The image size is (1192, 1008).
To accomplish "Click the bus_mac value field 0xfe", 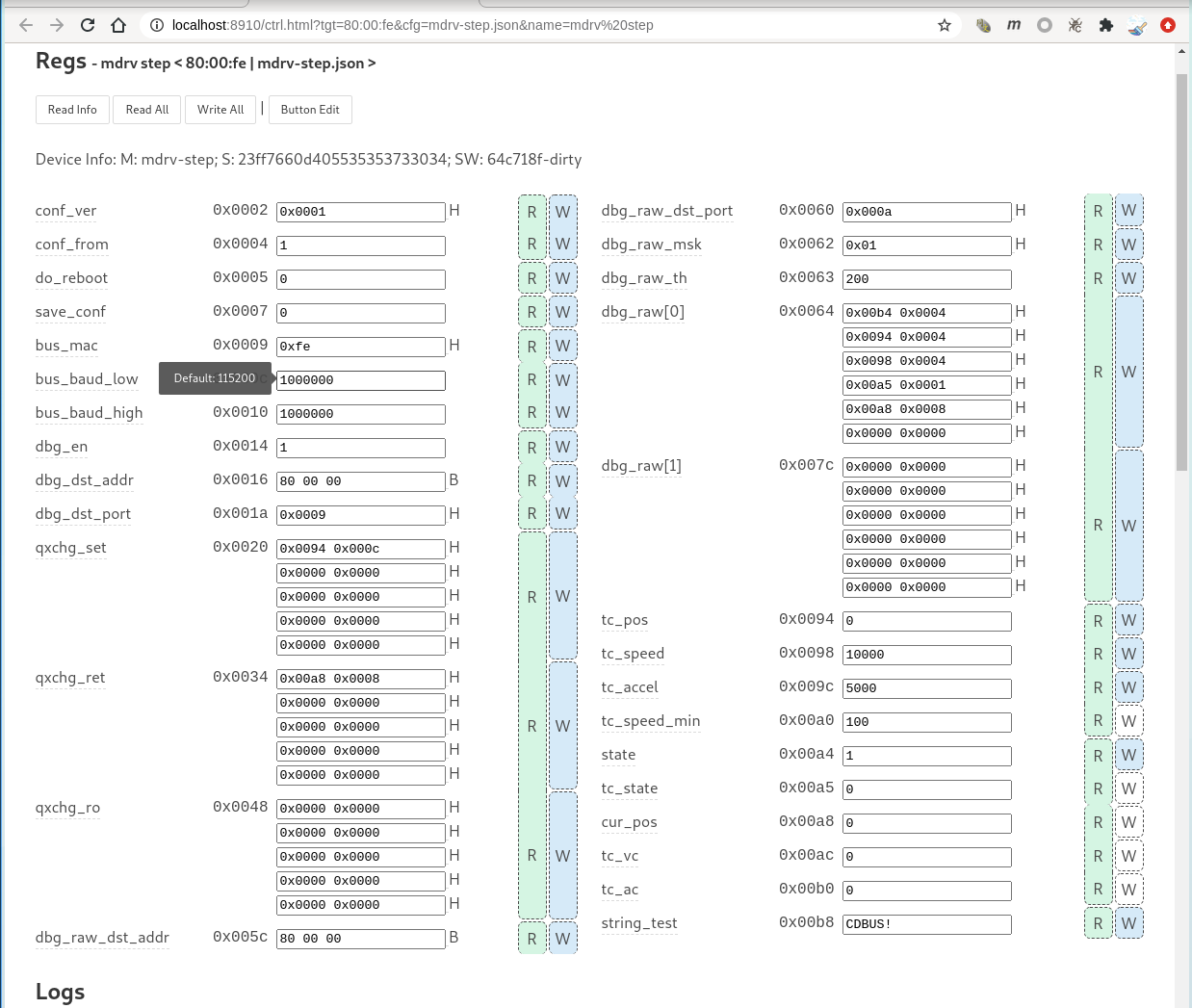I will coord(361,347).
